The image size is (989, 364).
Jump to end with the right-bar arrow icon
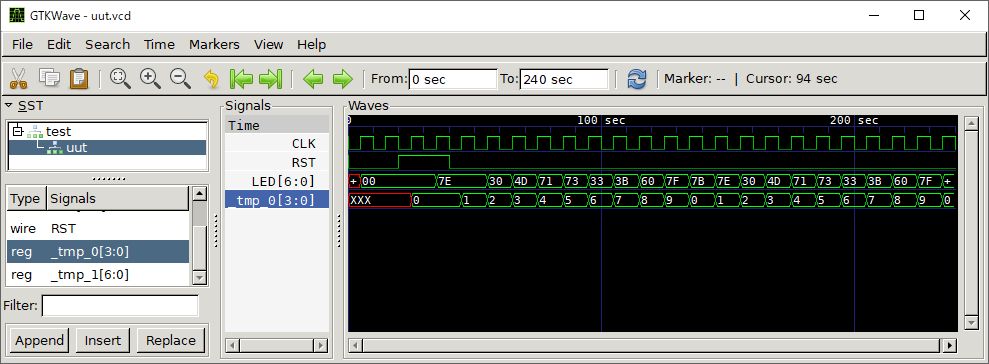tap(271, 79)
